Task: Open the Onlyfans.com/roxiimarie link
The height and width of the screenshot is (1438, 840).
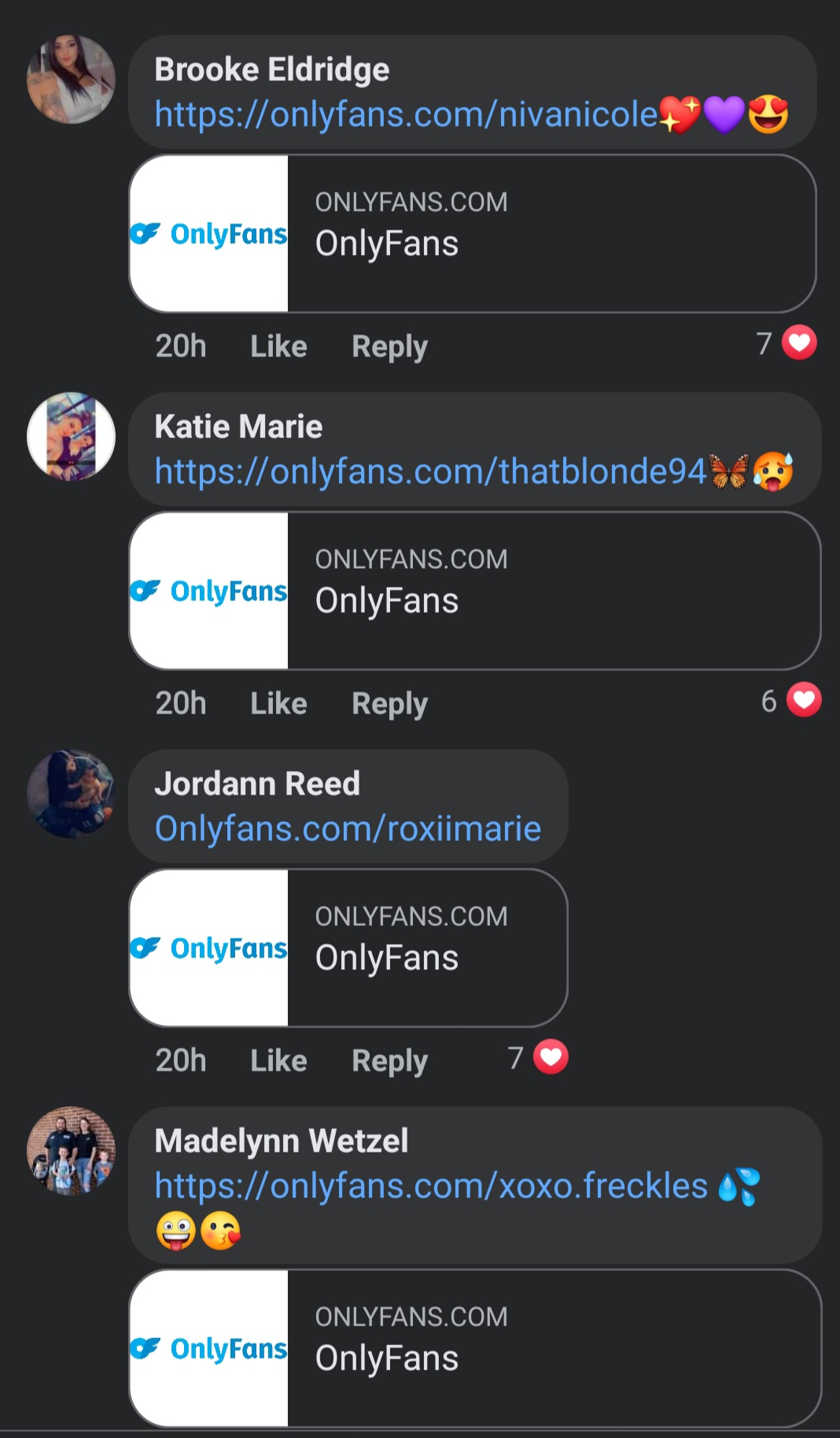Action: tap(348, 829)
